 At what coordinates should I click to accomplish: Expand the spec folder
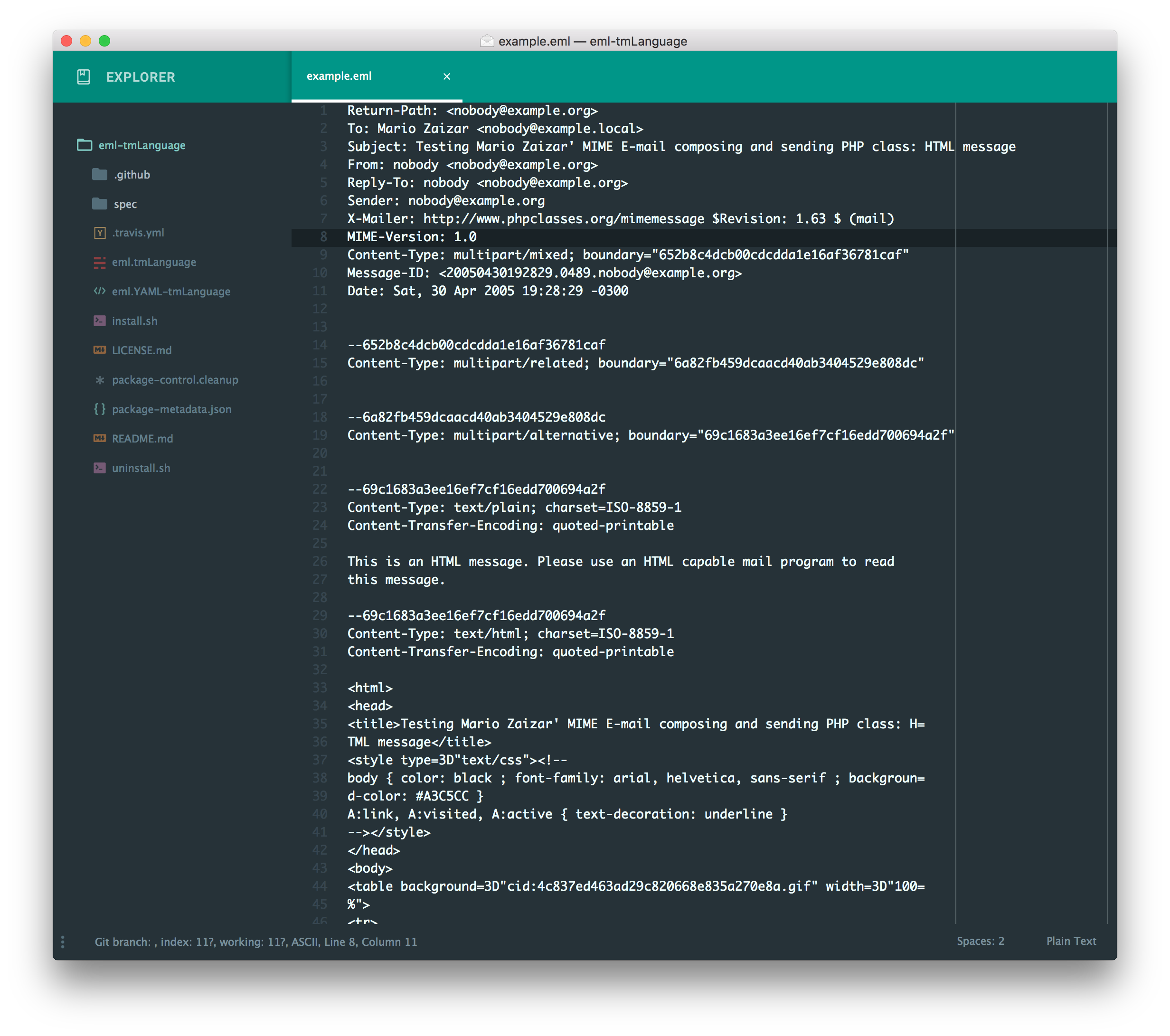(x=125, y=203)
